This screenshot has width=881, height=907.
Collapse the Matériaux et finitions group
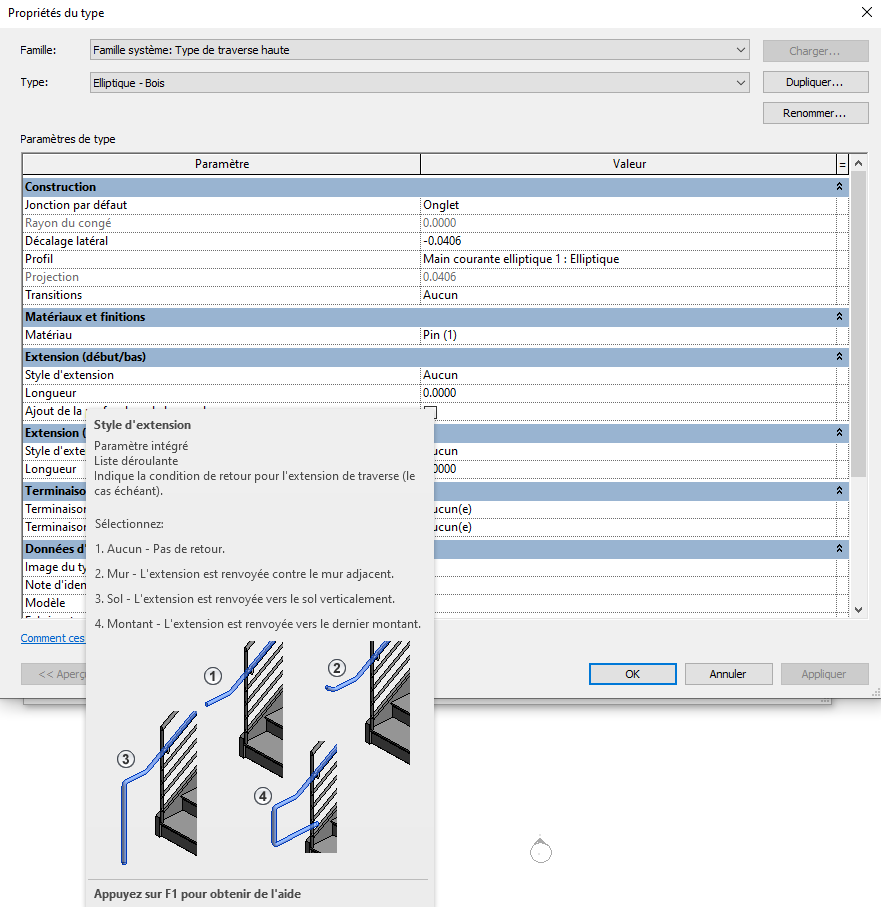(x=838, y=317)
